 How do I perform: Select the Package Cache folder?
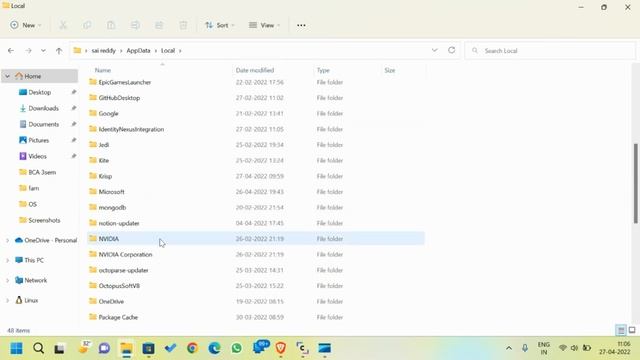click(x=118, y=317)
